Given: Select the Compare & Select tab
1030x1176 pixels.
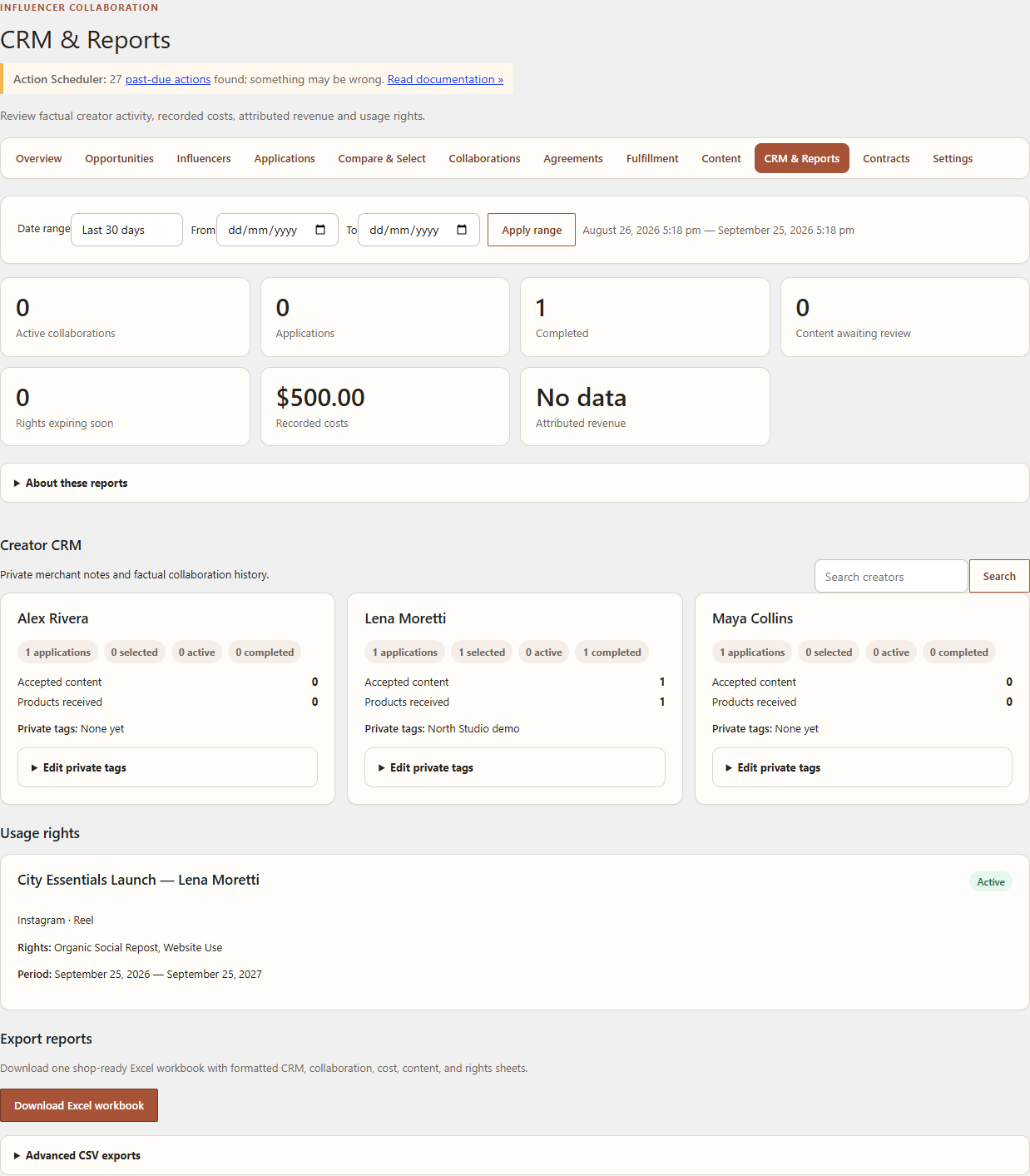Looking at the screenshot, I should click(382, 158).
